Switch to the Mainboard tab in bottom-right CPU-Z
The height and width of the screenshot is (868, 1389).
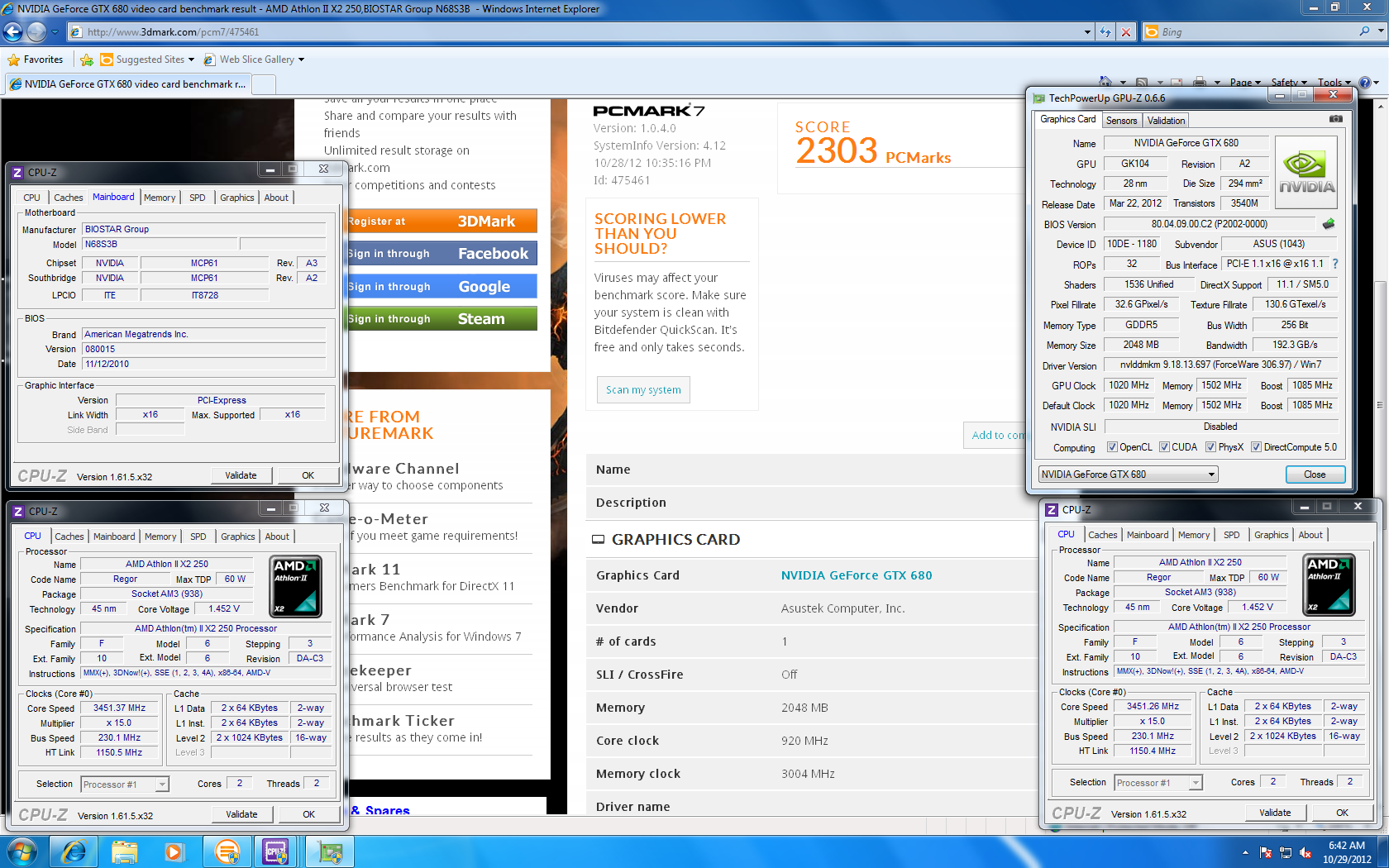[1148, 535]
